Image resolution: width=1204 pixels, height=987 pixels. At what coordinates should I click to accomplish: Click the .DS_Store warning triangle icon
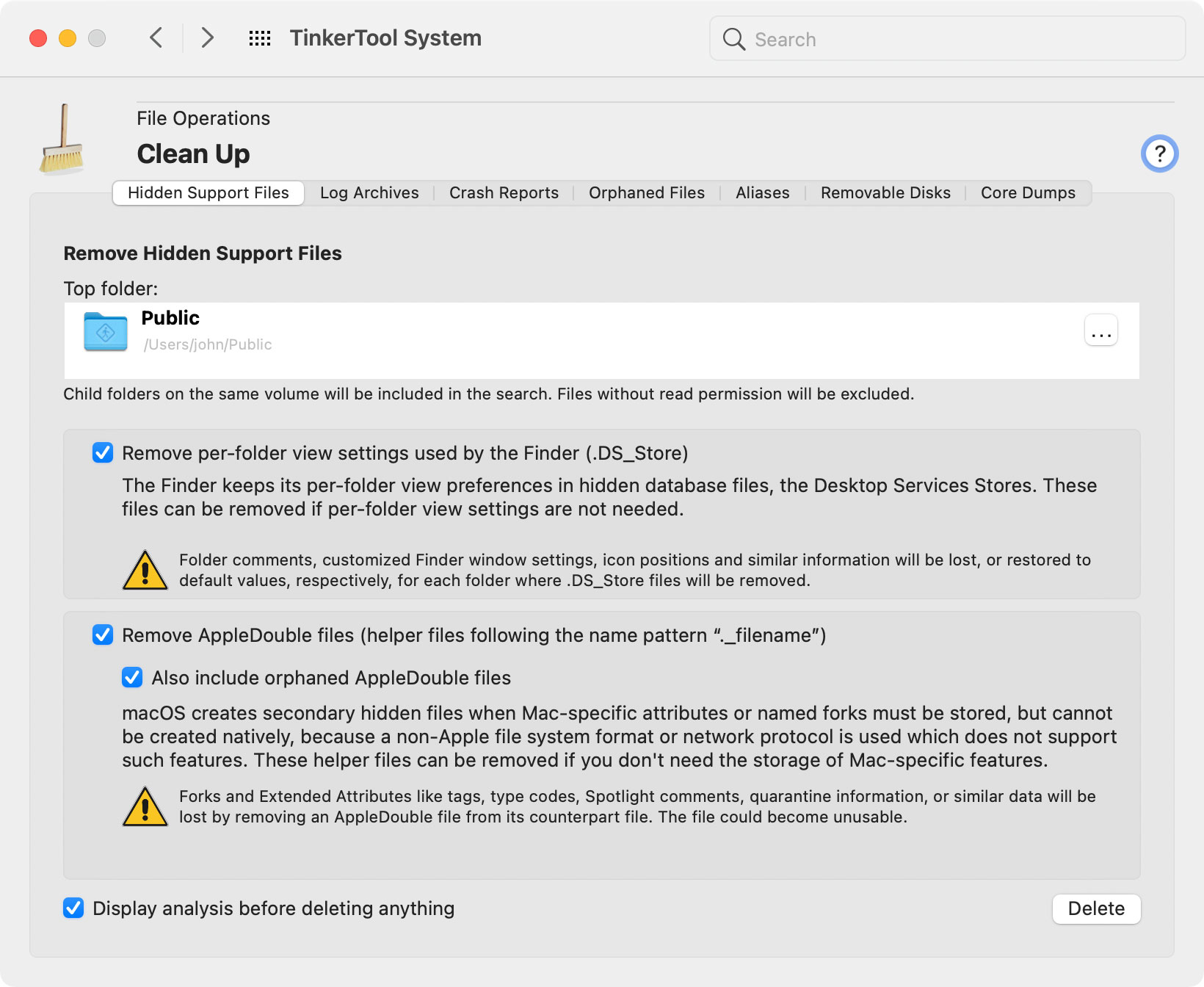[x=145, y=570]
